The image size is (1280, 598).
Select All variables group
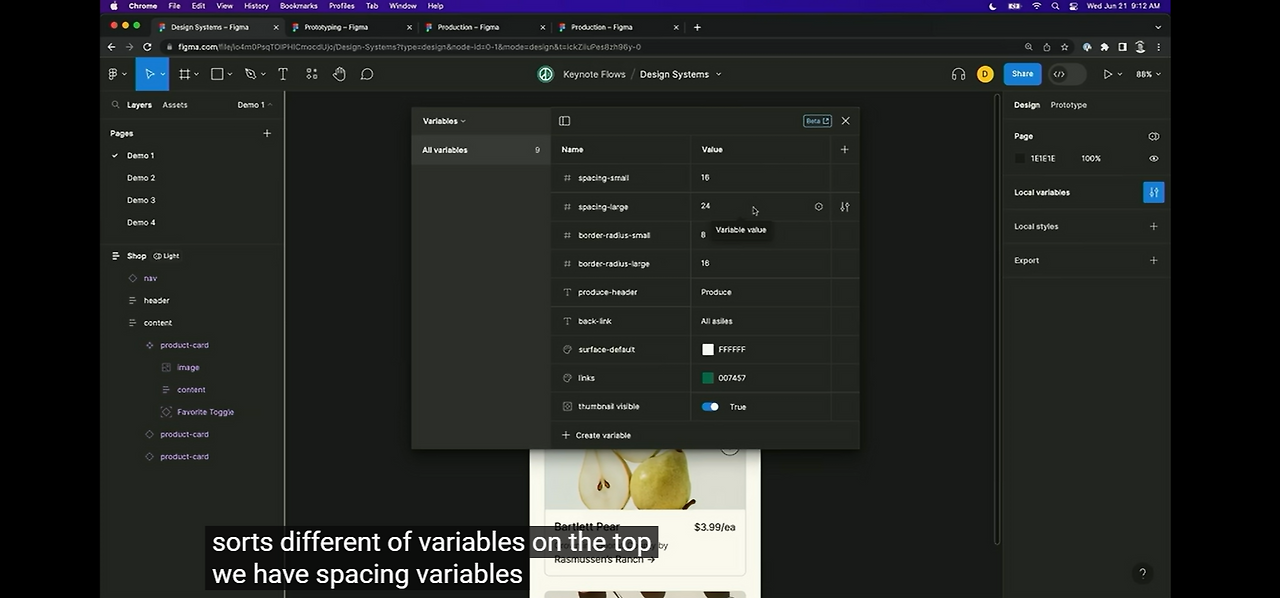click(481, 150)
